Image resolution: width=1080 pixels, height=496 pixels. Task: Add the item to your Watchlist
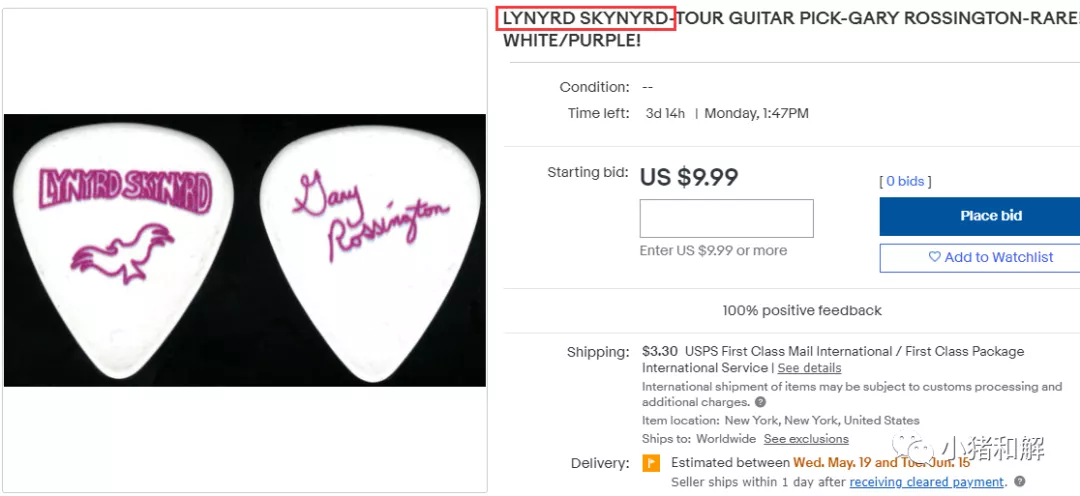(x=980, y=258)
